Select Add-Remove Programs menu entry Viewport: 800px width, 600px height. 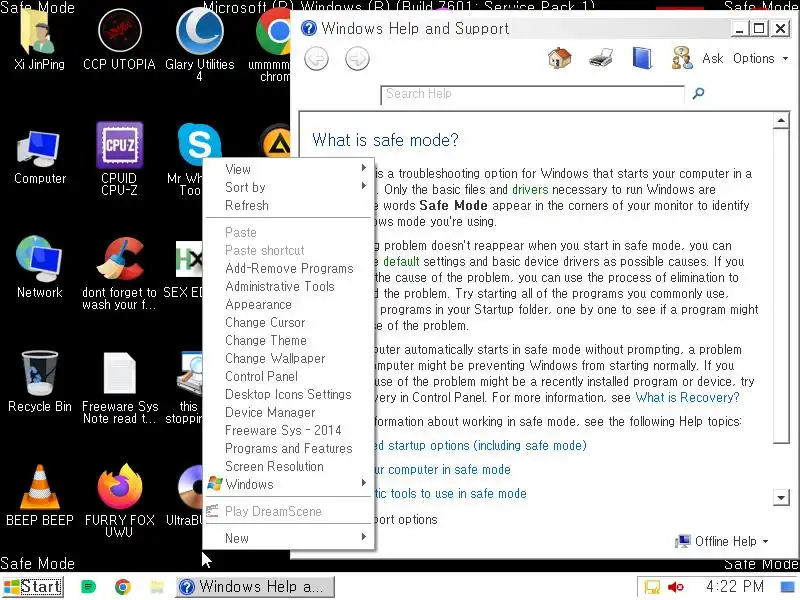point(288,268)
